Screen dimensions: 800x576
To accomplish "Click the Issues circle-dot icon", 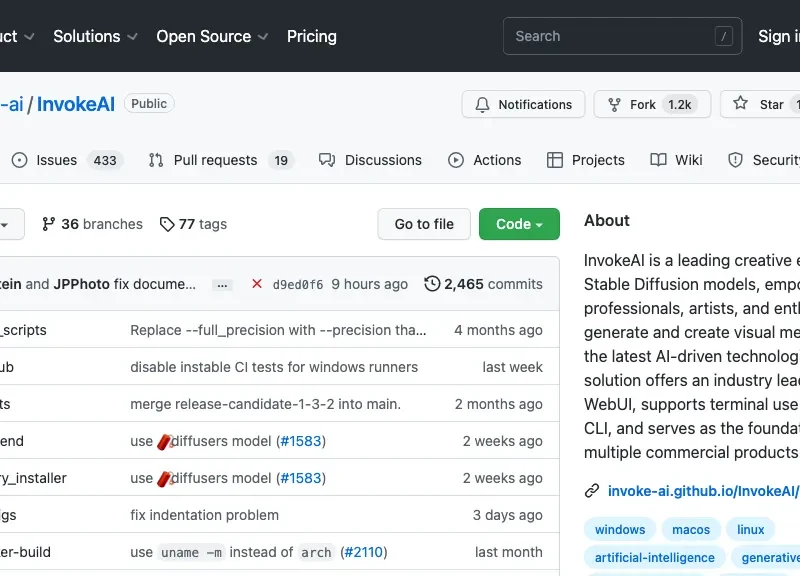I will pyautogui.click(x=19, y=160).
